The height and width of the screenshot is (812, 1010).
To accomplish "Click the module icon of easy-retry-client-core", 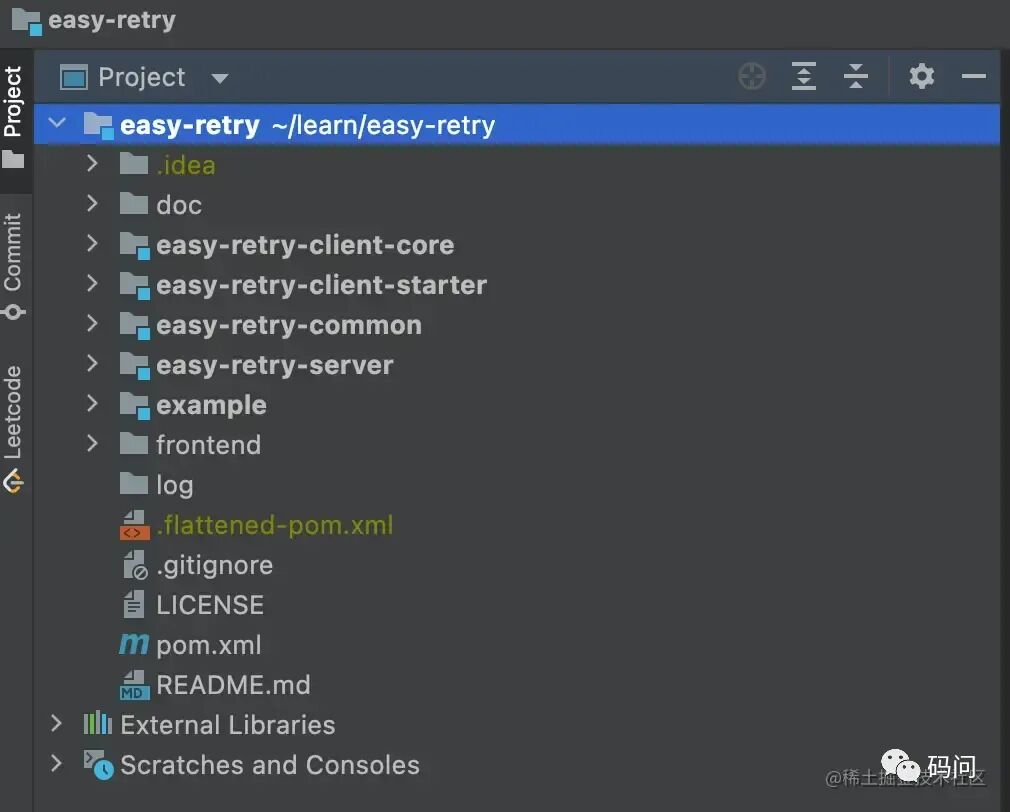I will (x=134, y=245).
